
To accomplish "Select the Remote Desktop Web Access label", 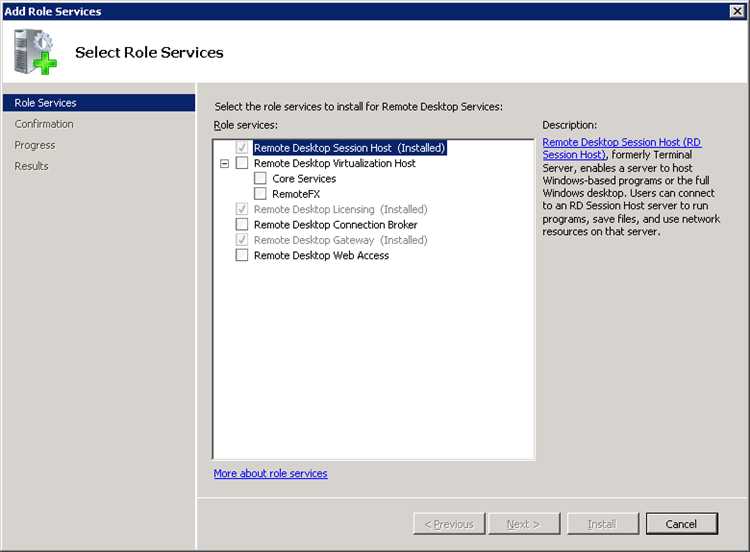I will pos(321,255).
